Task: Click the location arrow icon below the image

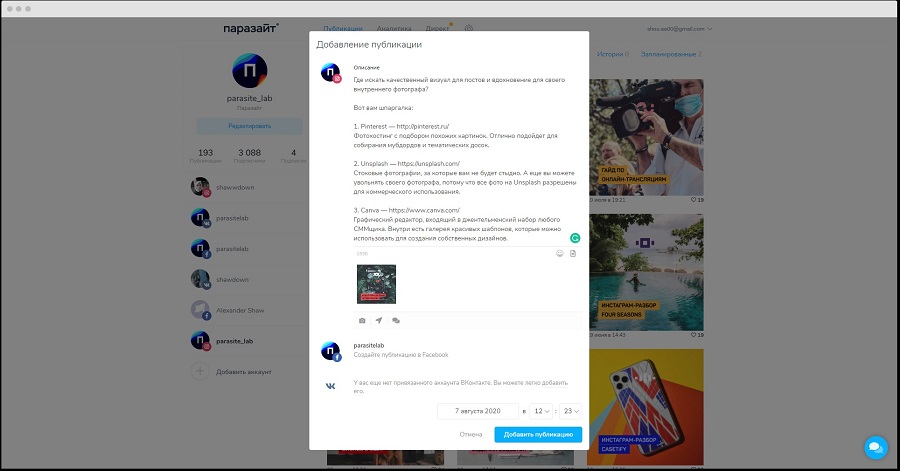Action: tap(379, 321)
